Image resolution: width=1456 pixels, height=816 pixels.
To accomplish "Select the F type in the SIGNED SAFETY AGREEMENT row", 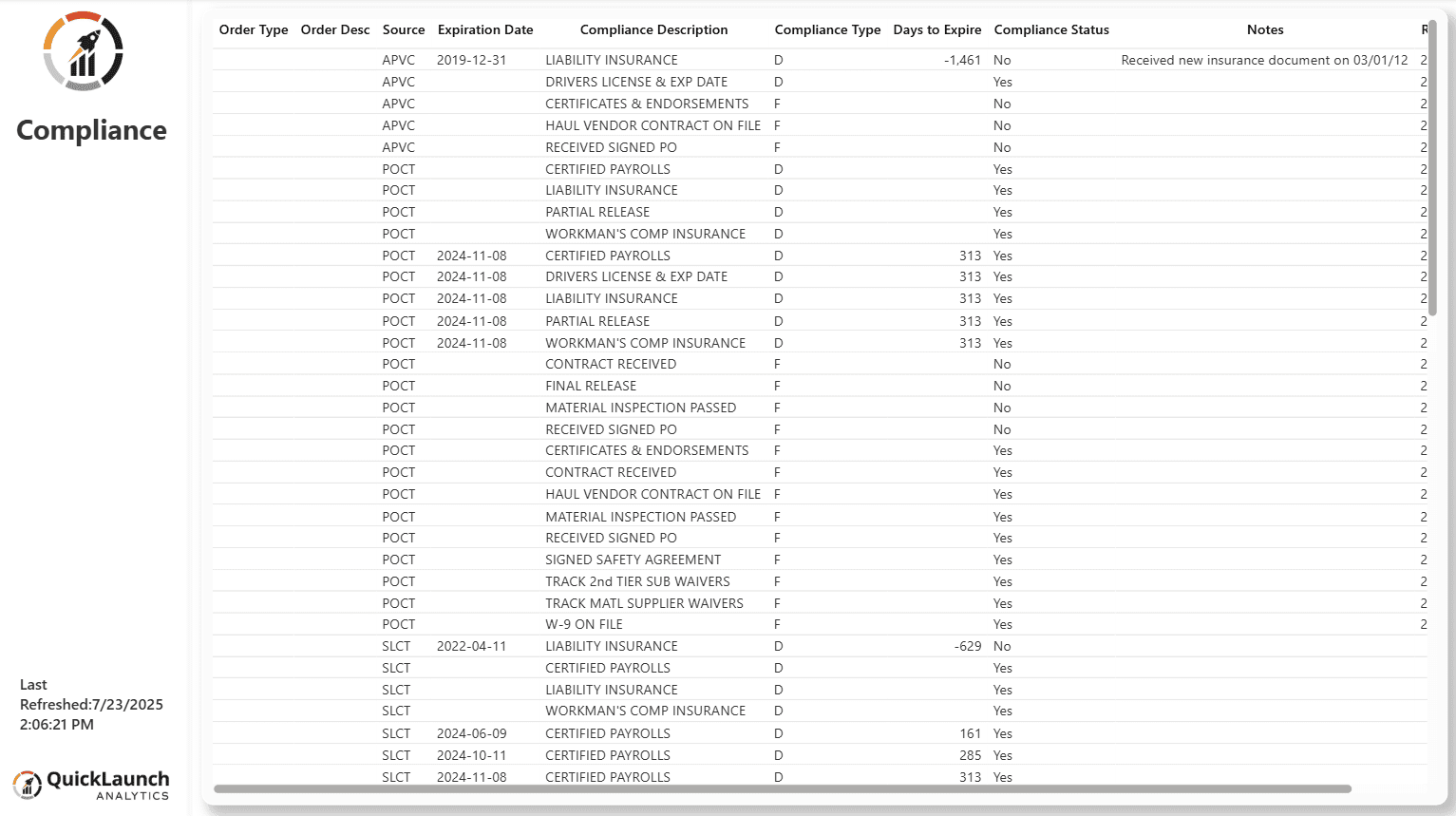I will tap(777, 560).
